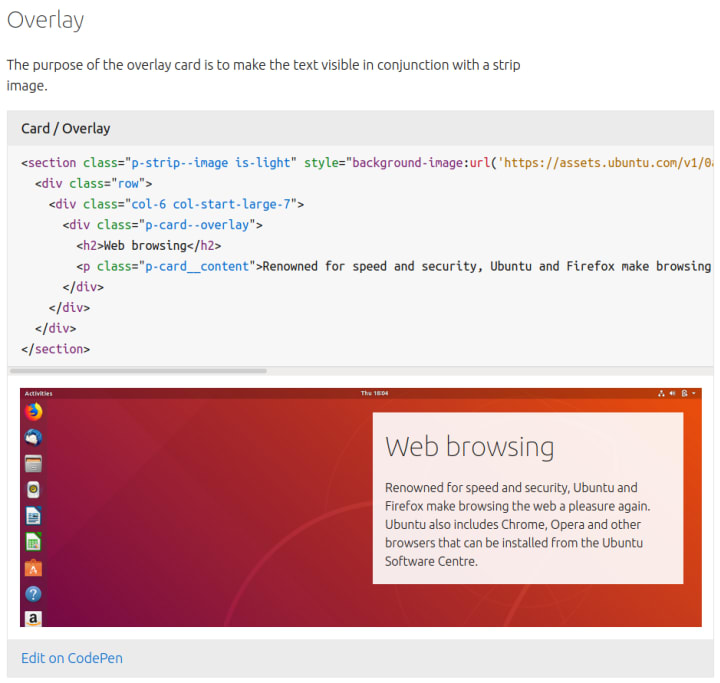Viewport: 720px width, 683px height.
Task: Click the code line with class p-card__content
Action: (x=394, y=266)
